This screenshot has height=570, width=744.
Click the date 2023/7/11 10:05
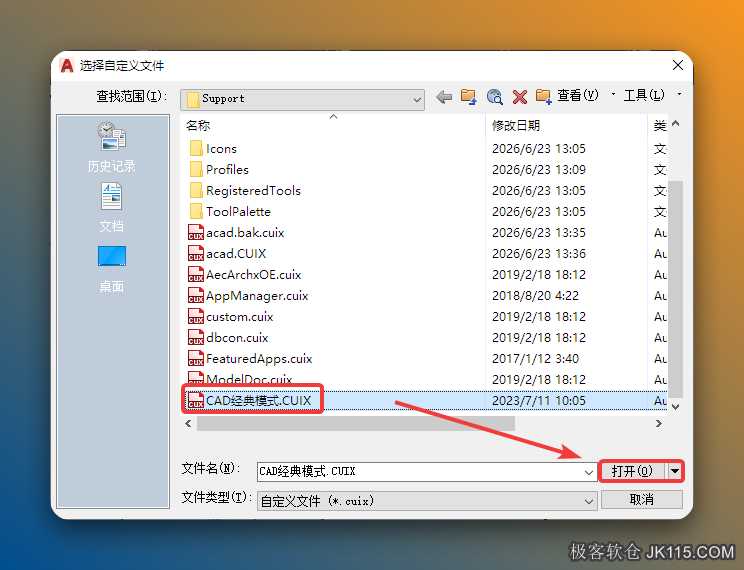(x=539, y=401)
